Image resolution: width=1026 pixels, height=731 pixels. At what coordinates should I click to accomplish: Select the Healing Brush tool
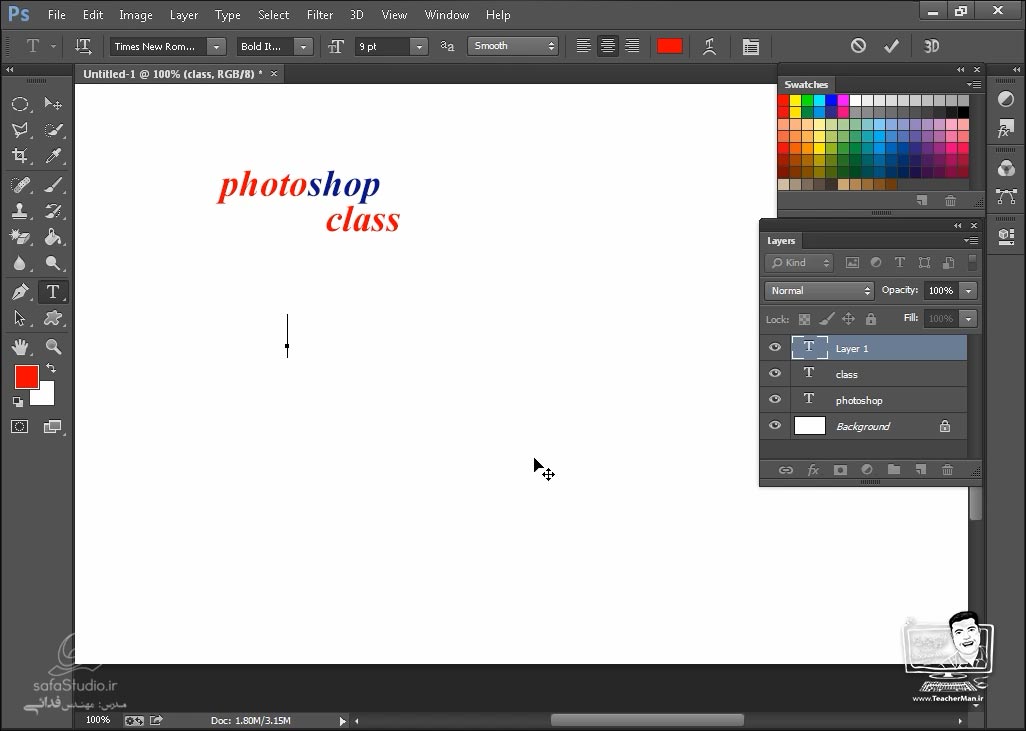coord(20,185)
